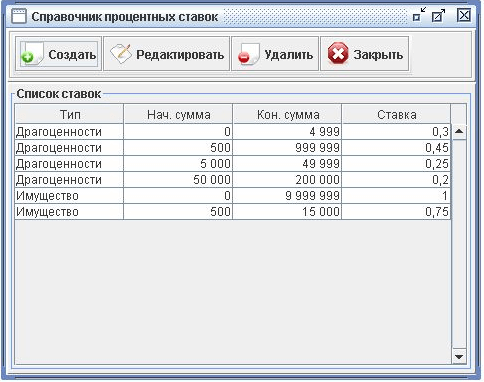484x382 pixels.
Task: Click the cell with value 4 999
Action: coord(287,132)
